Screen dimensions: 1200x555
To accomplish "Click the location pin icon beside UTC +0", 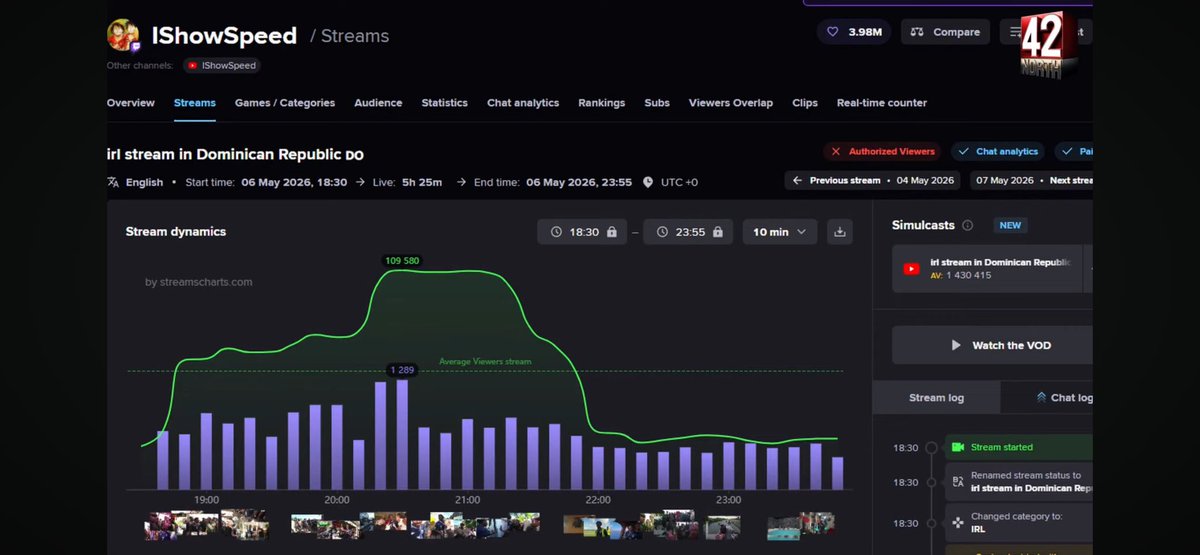I will pyautogui.click(x=648, y=183).
